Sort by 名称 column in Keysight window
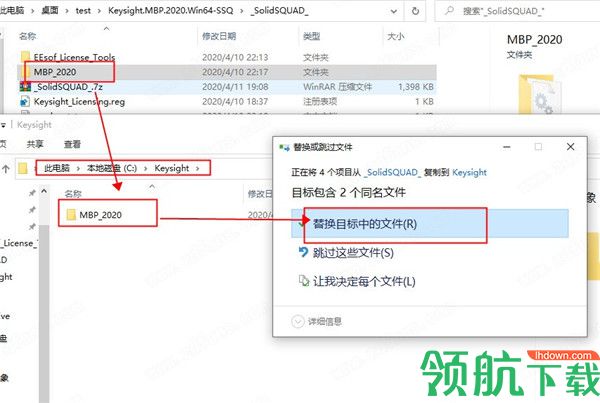The height and width of the screenshot is (403, 600). [x=73, y=194]
